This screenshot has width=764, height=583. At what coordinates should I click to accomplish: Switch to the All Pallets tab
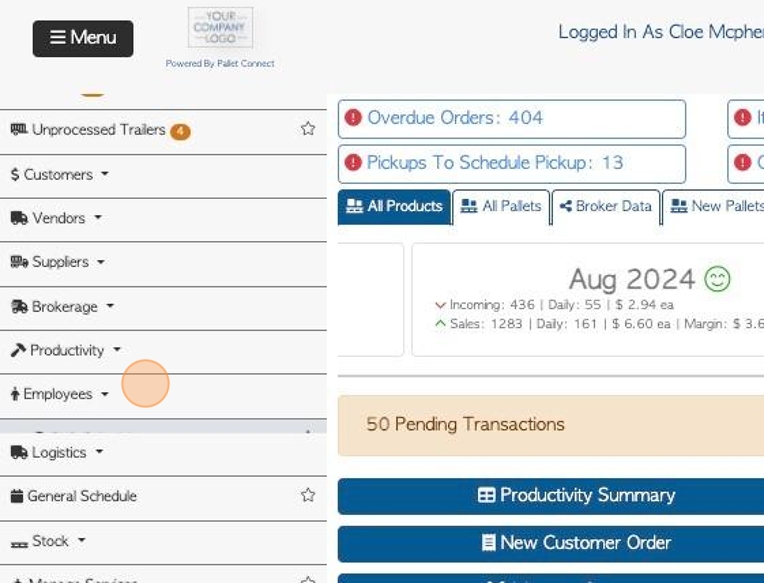[501, 206]
